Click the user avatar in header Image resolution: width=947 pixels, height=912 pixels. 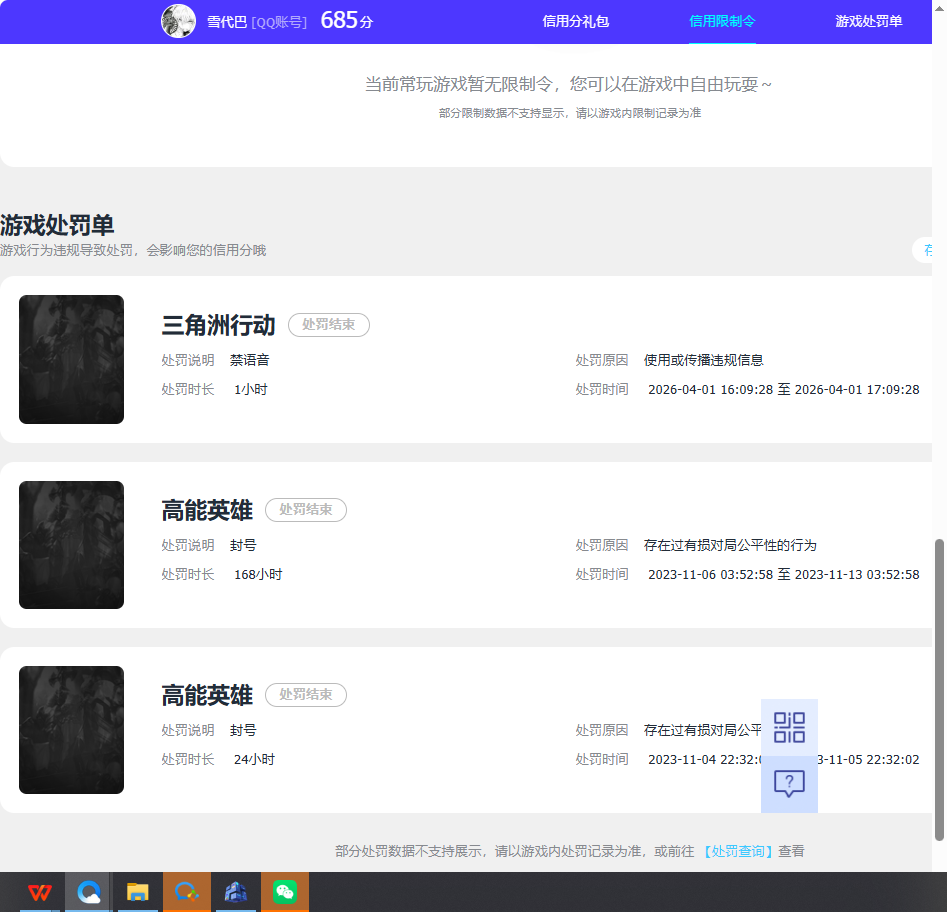coord(178,21)
